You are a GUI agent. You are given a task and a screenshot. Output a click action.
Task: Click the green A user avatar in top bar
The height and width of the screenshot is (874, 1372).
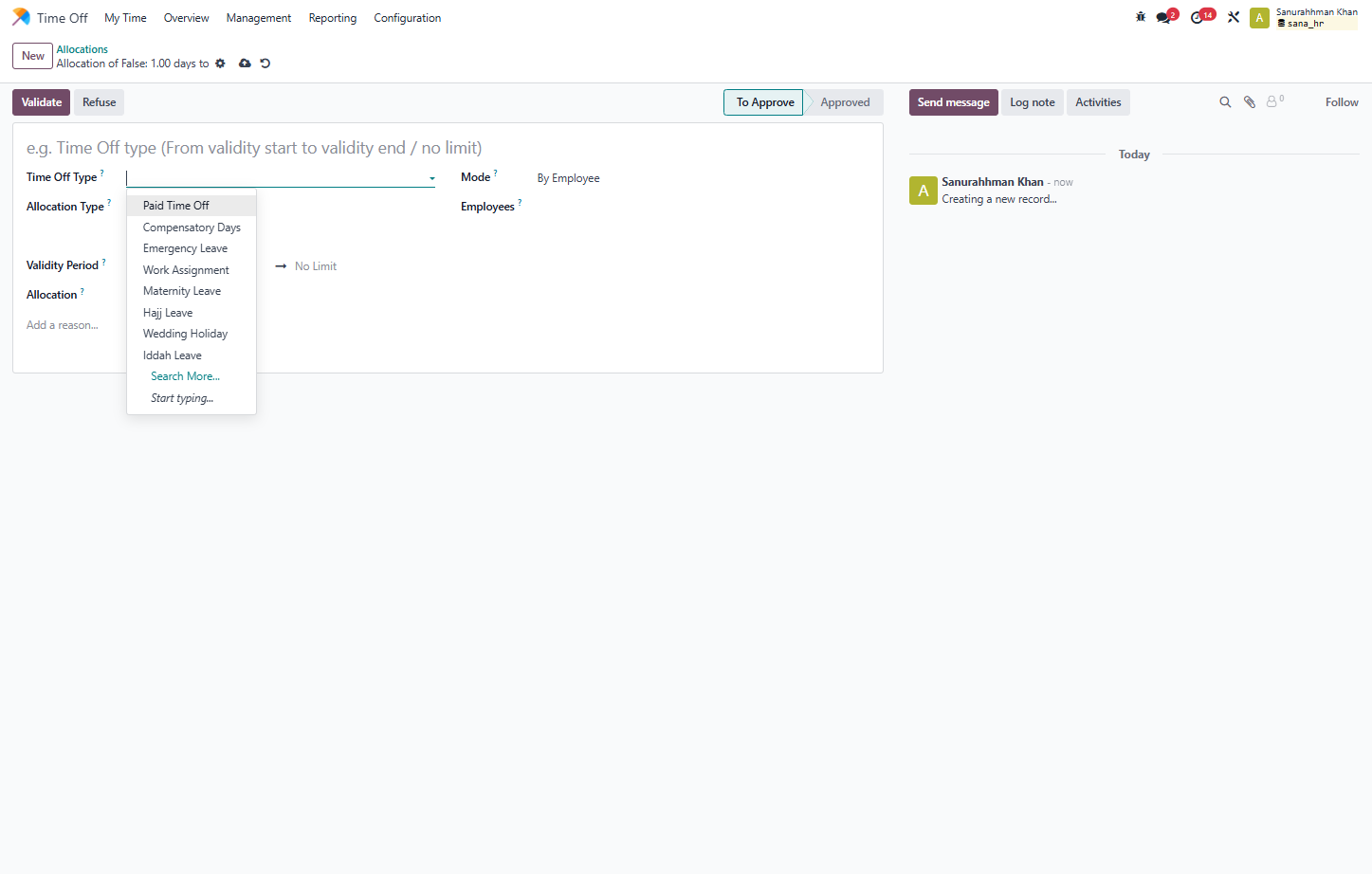(x=1259, y=18)
